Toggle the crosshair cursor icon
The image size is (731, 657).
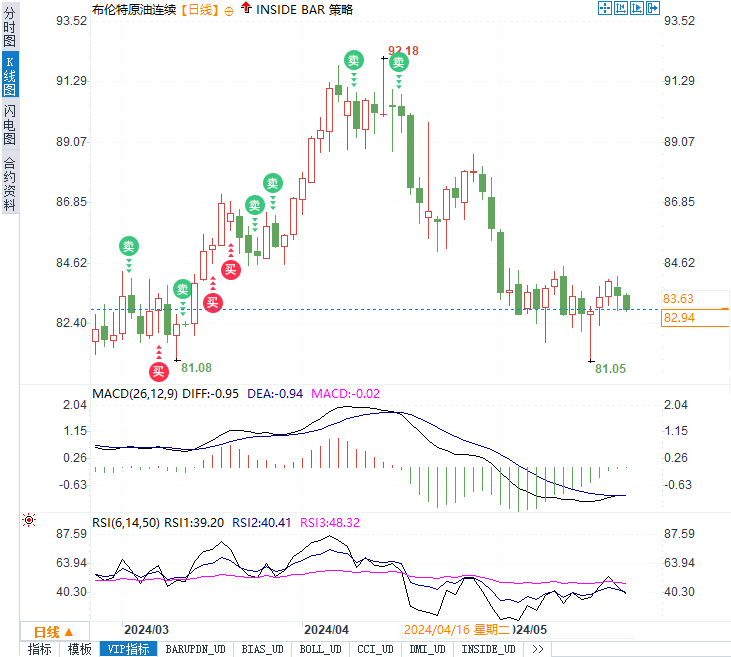(x=605, y=8)
